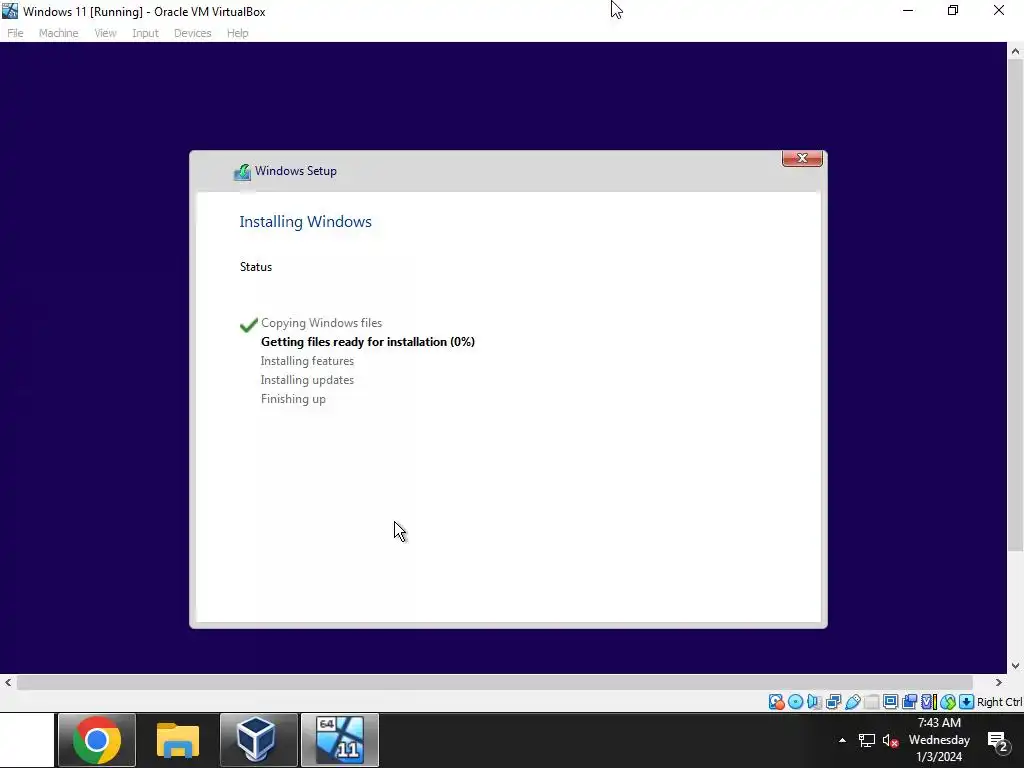Click the Copying Windows files step
The height and width of the screenshot is (768, 1024).
321,323
